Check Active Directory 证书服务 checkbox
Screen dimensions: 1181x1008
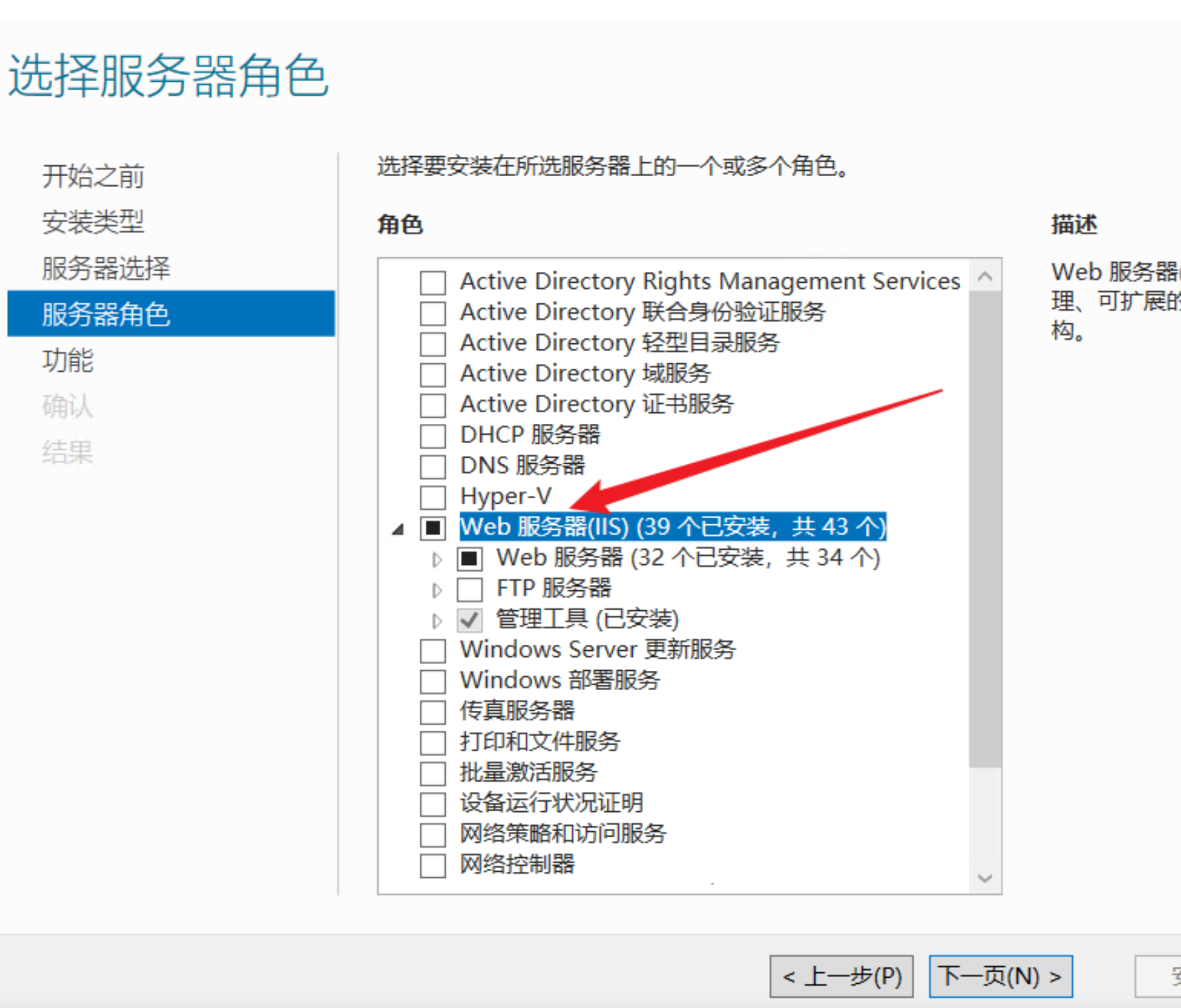(433, 405)
